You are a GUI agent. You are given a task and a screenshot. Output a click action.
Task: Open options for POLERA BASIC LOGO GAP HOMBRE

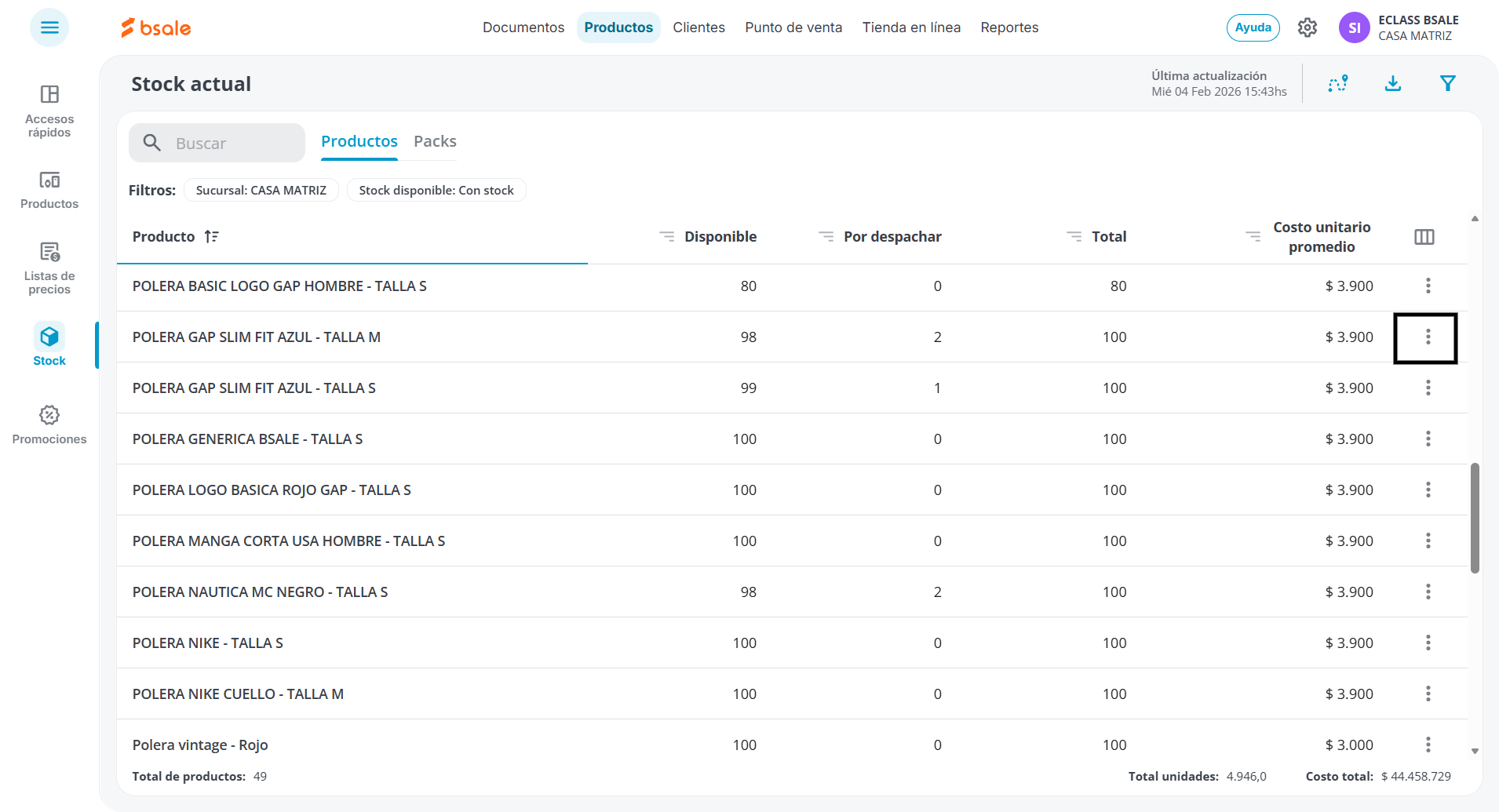tap(1428, 286)
